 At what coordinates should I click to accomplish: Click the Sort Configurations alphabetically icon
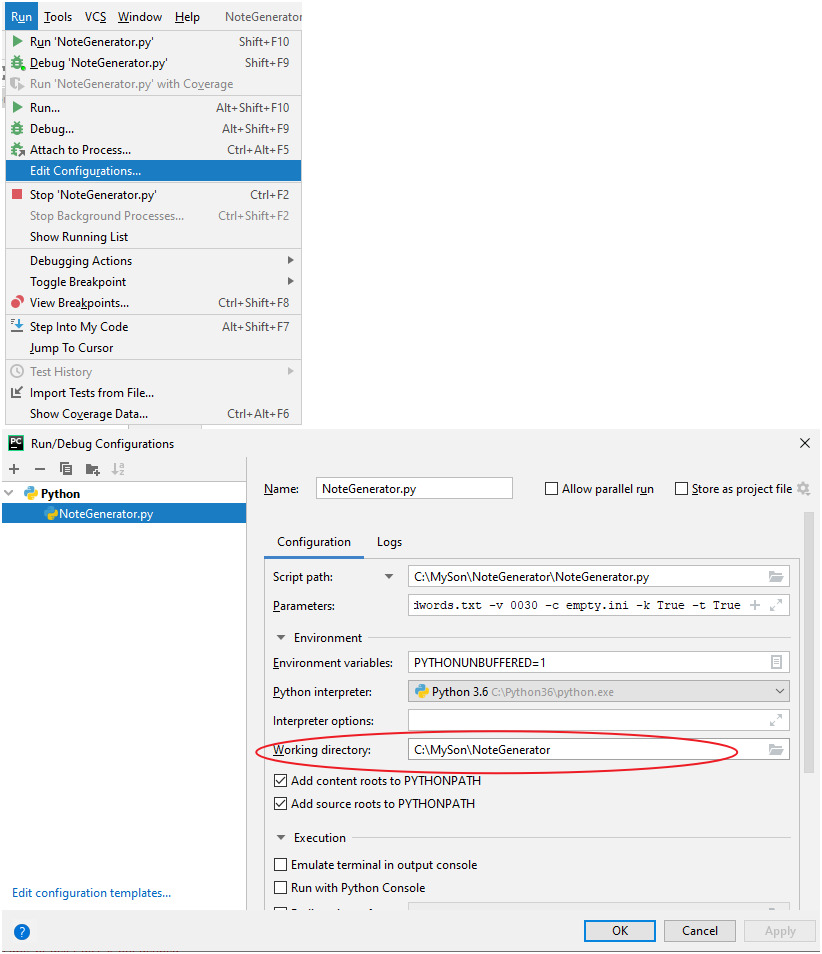pos(118,469)
